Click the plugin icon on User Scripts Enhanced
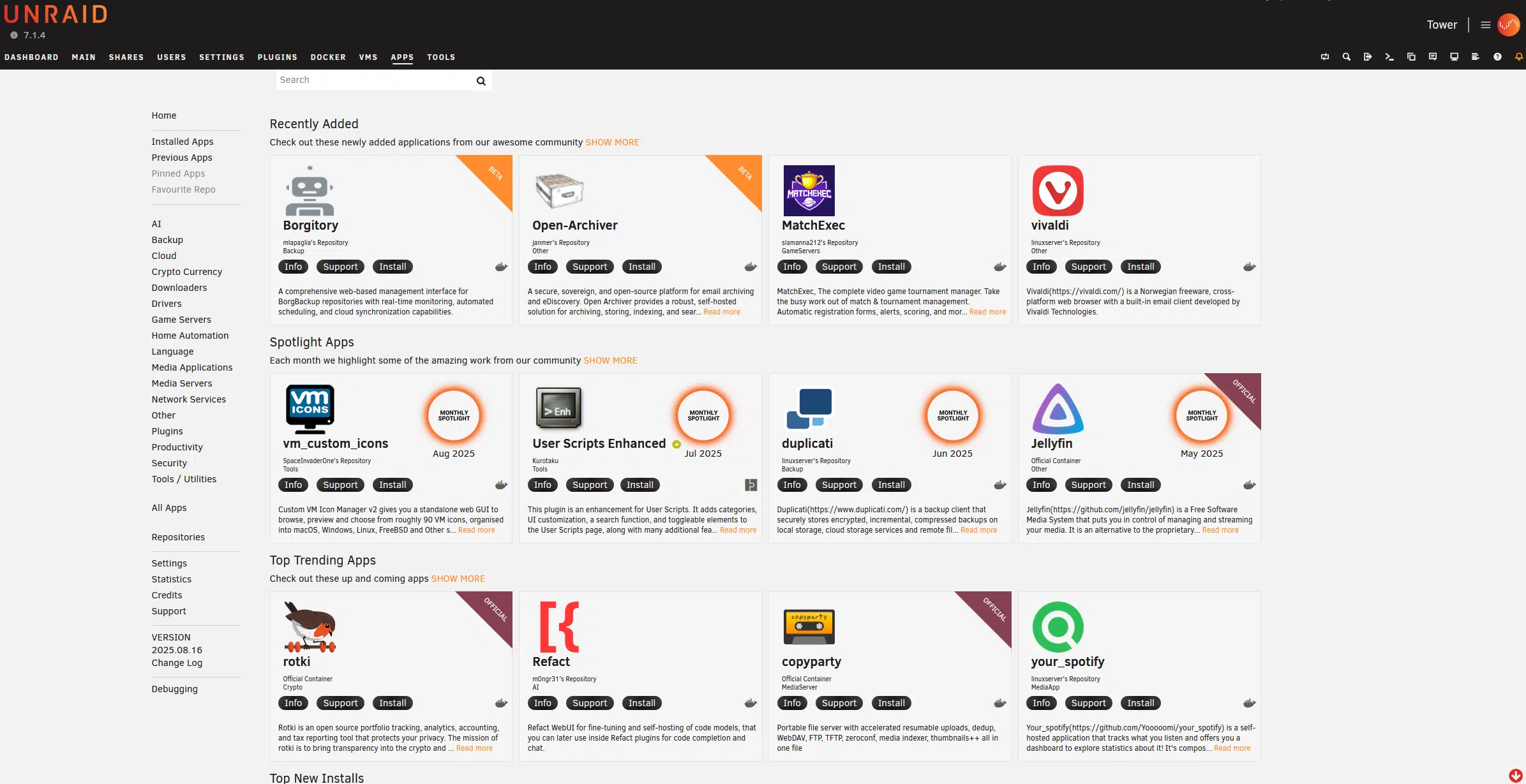1526x784 pixels. click(751, 485)
